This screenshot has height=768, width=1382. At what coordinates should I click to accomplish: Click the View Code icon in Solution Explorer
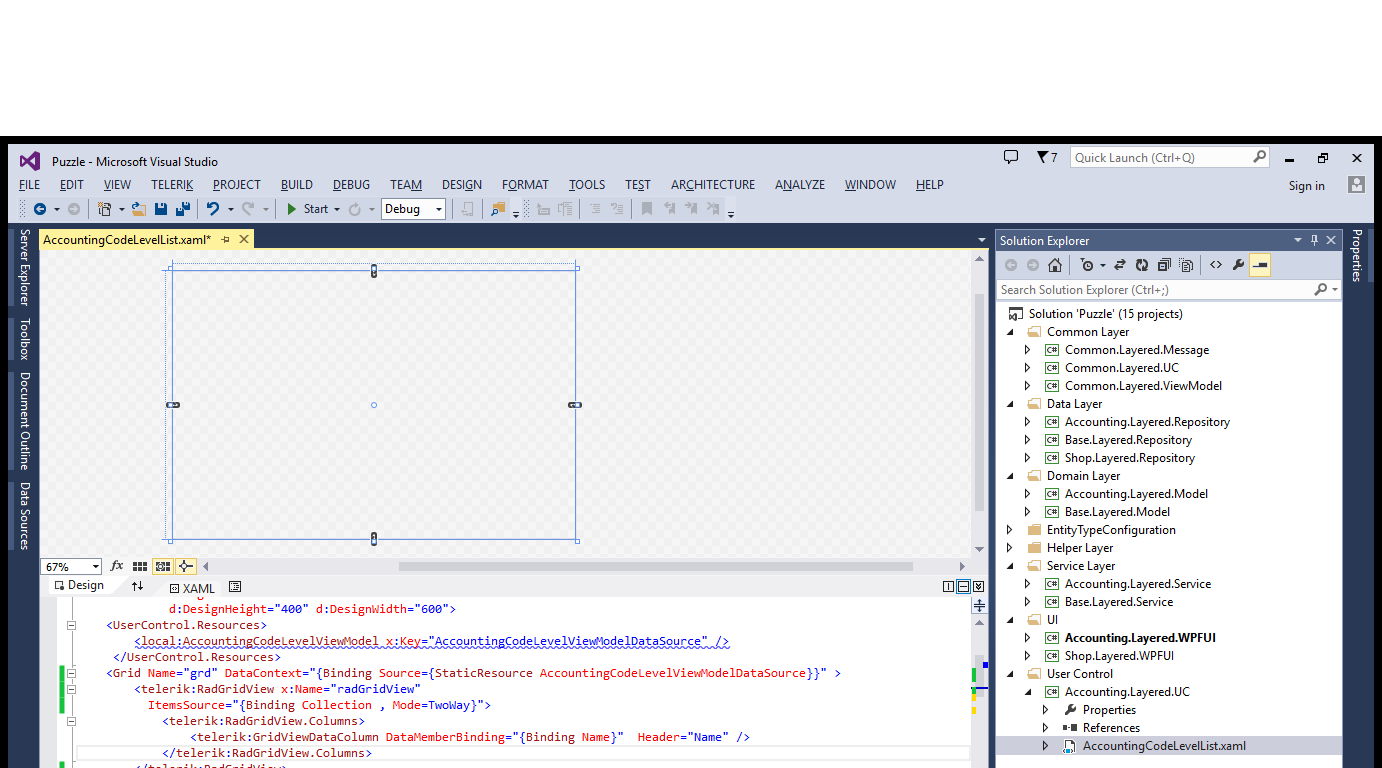click(1215, 265)
